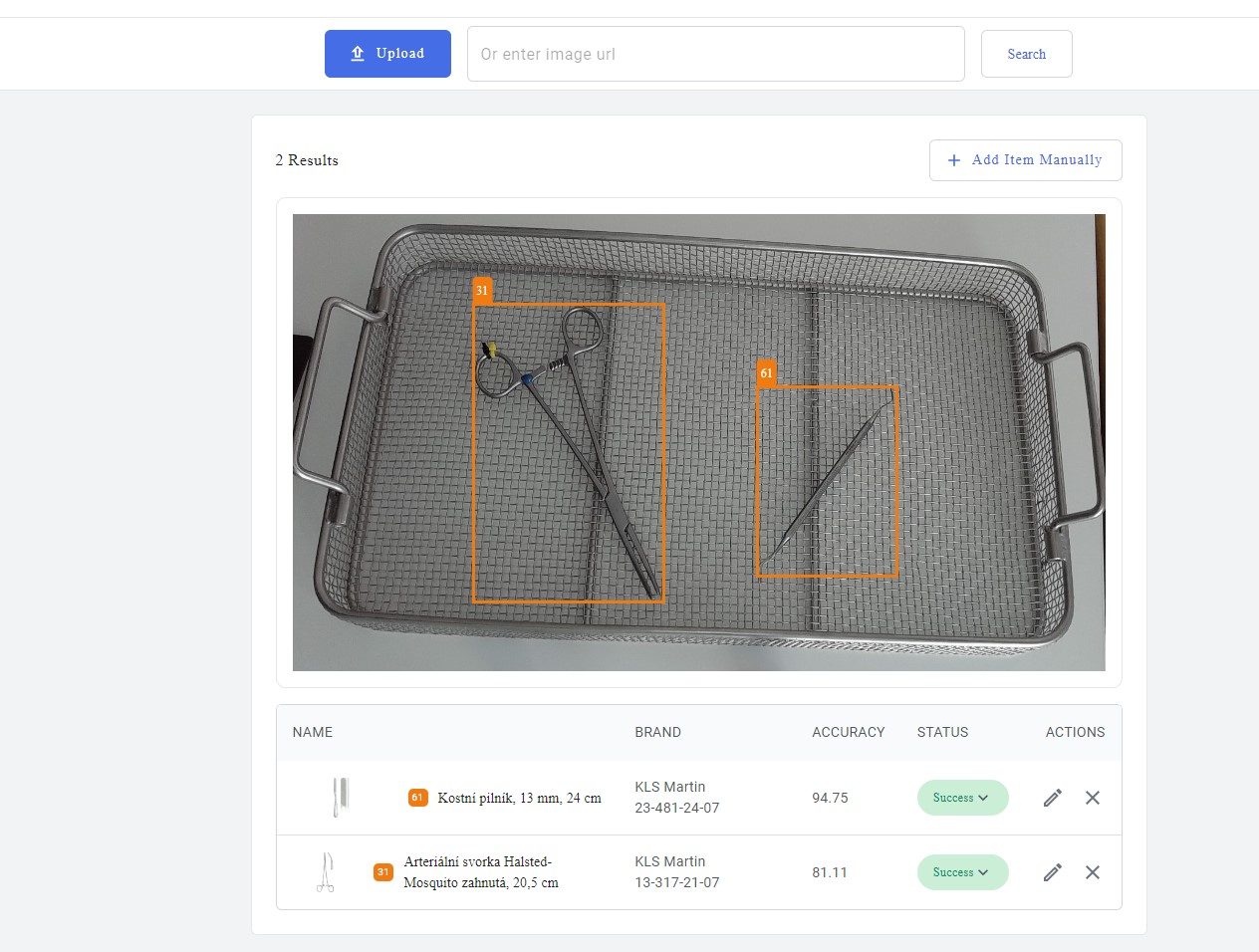
Task: Click the ACTIONS column header
Action: (1075, 732)
